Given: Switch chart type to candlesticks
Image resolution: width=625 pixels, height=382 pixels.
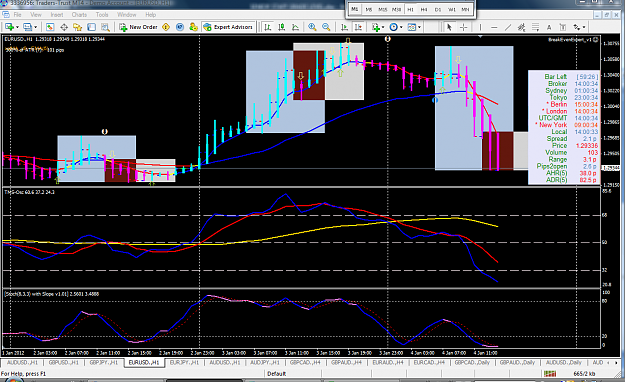Looking at the screenshot, I should click(281, 27).
